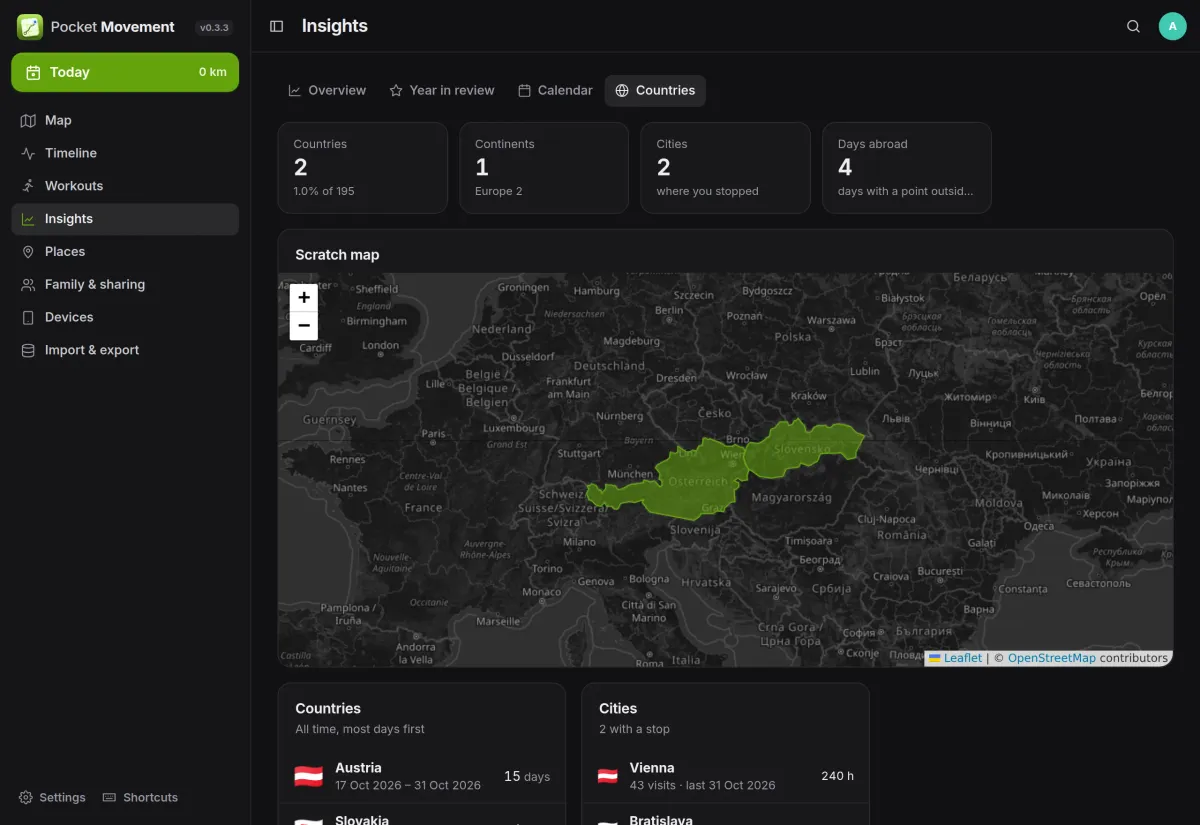
Task: Click the Workouts runner icon
Action: click(x=28, y=186)
